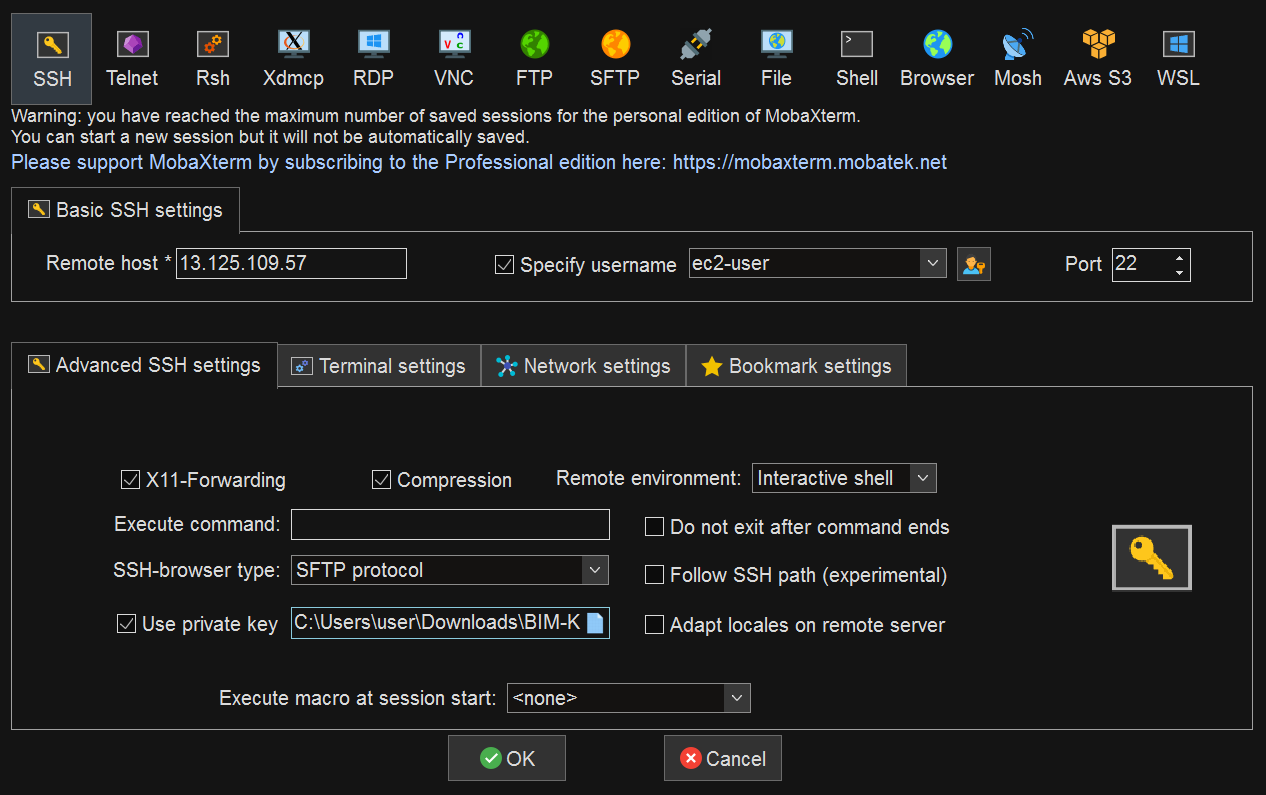Pick the Xdmcp session type
This screenshot has width=1266, height=795.
(x=293, y=59)
